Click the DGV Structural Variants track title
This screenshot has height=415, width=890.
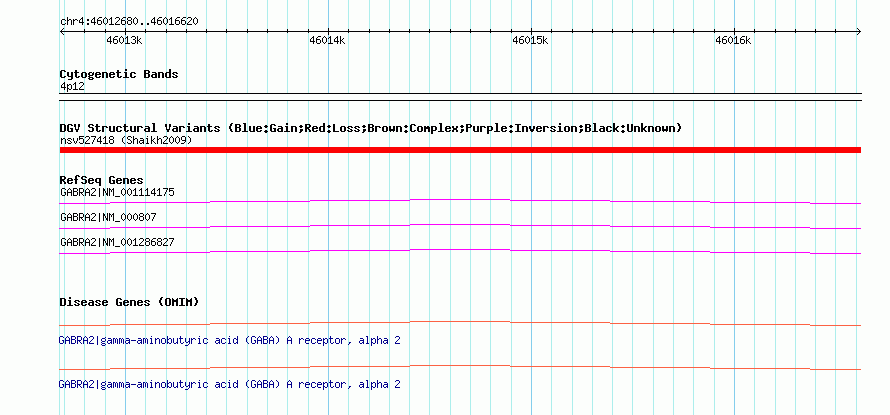pos(371,128)
